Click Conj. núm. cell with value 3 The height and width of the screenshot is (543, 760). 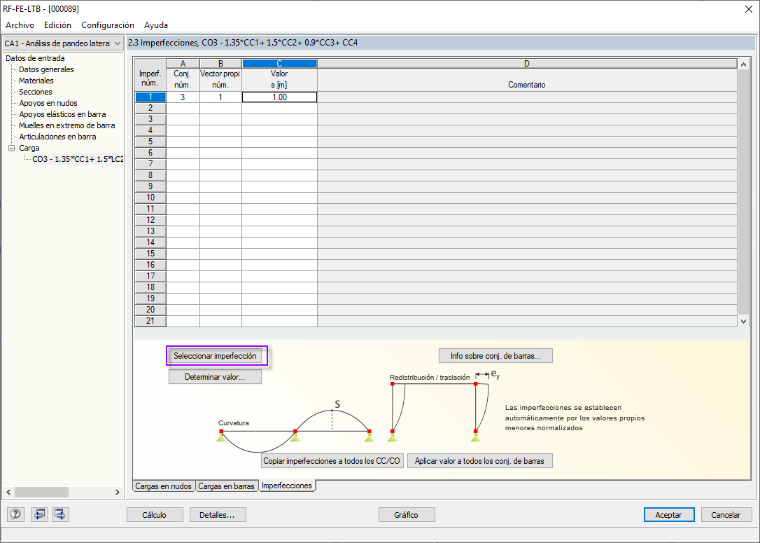coord(183,97)
